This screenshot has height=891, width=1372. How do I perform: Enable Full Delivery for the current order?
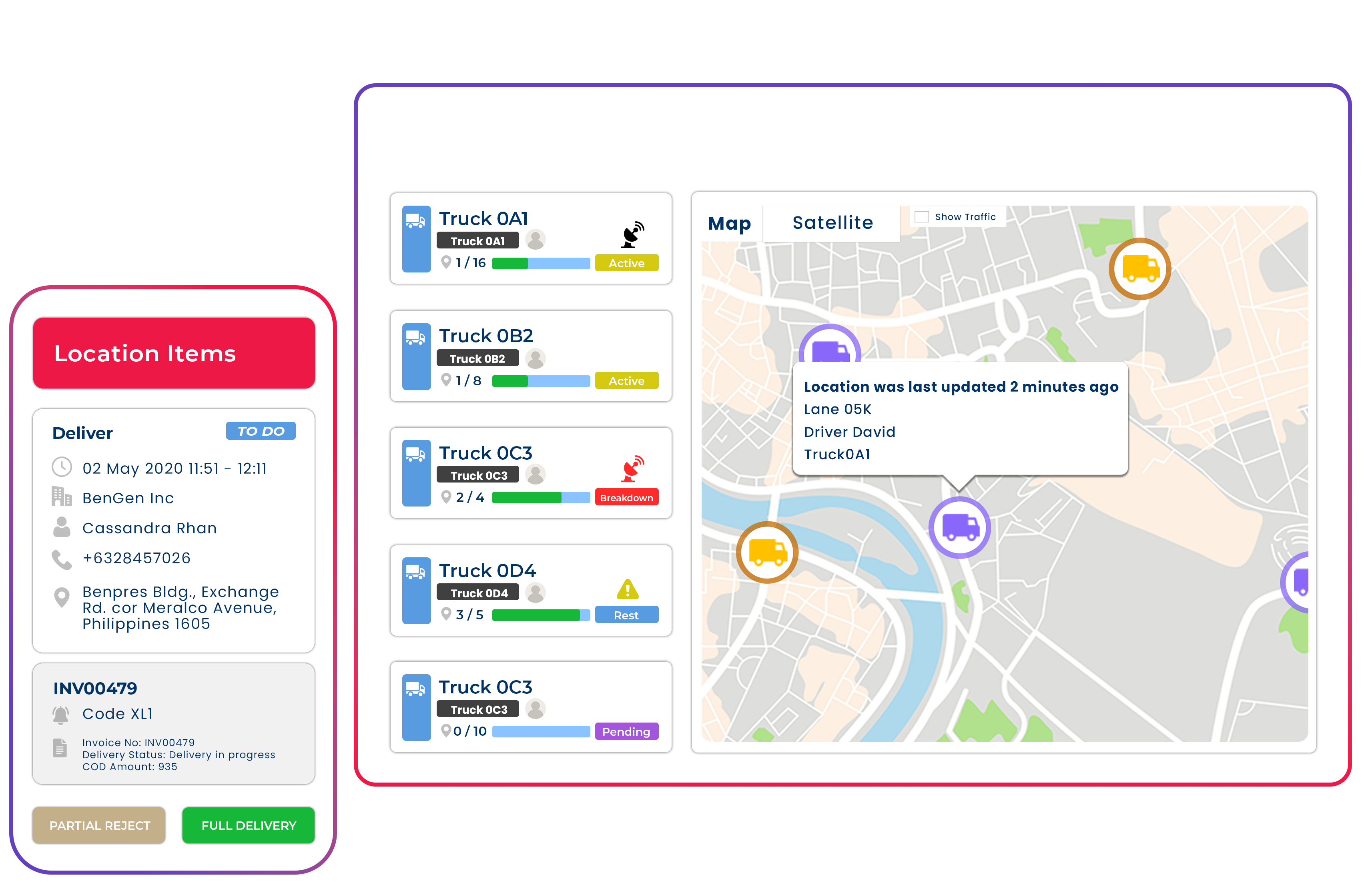click(248, 826)
